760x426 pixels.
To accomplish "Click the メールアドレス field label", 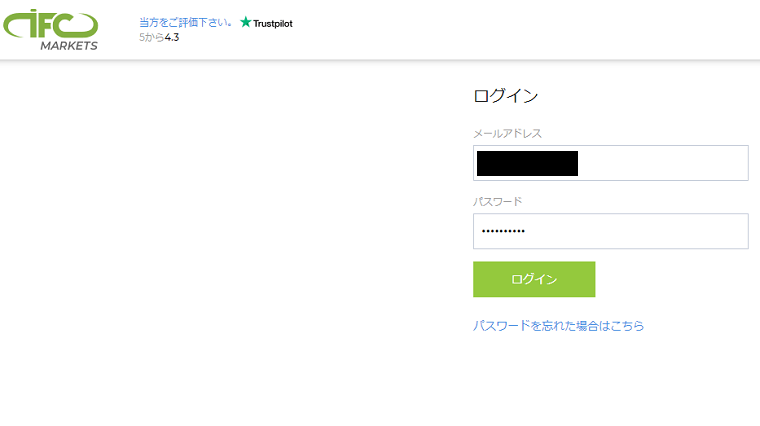I will (507, 133).
